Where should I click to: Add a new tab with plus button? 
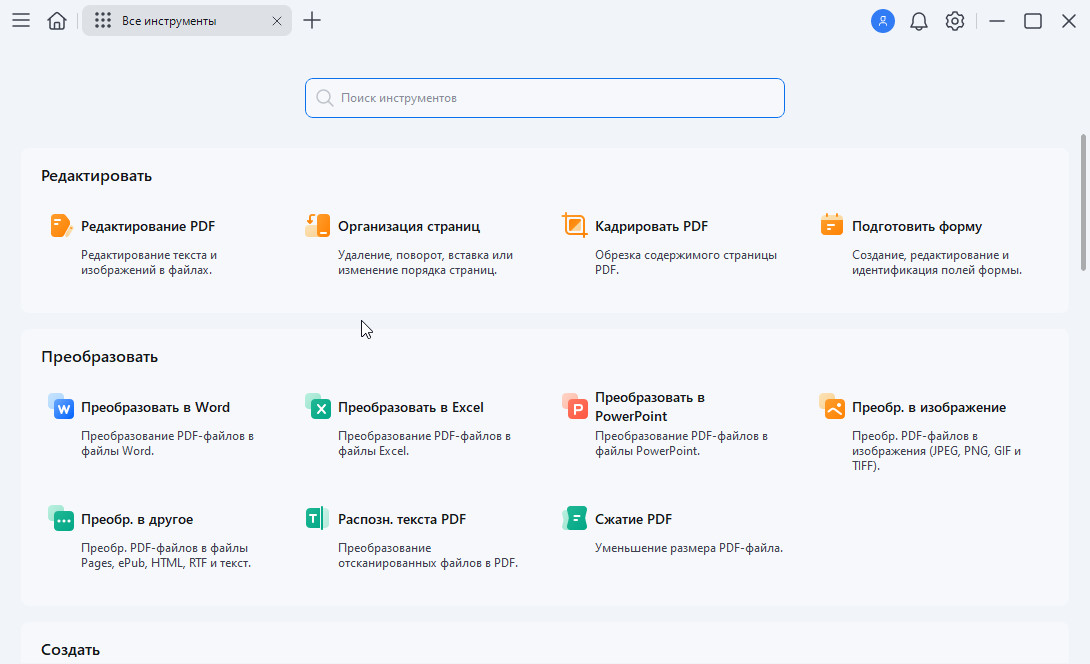[312, 21]
